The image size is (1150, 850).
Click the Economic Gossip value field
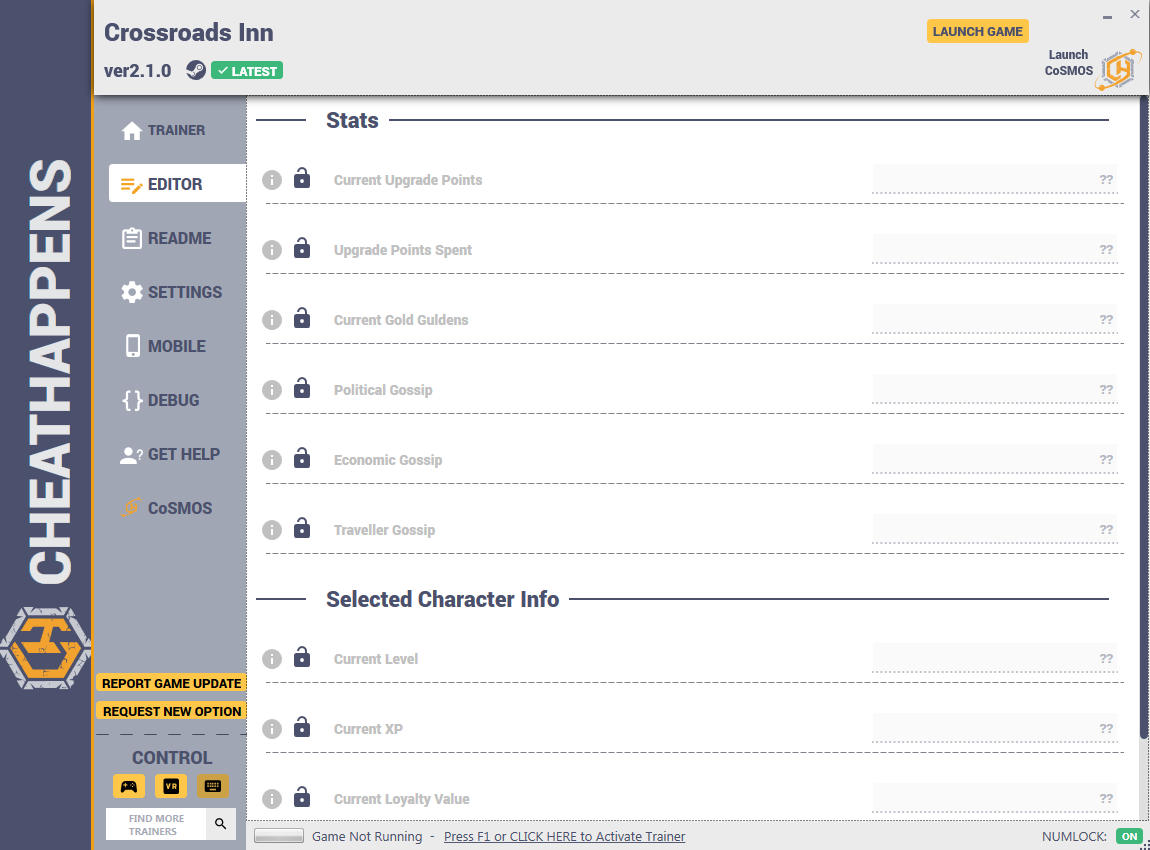[x=995, y=460]
